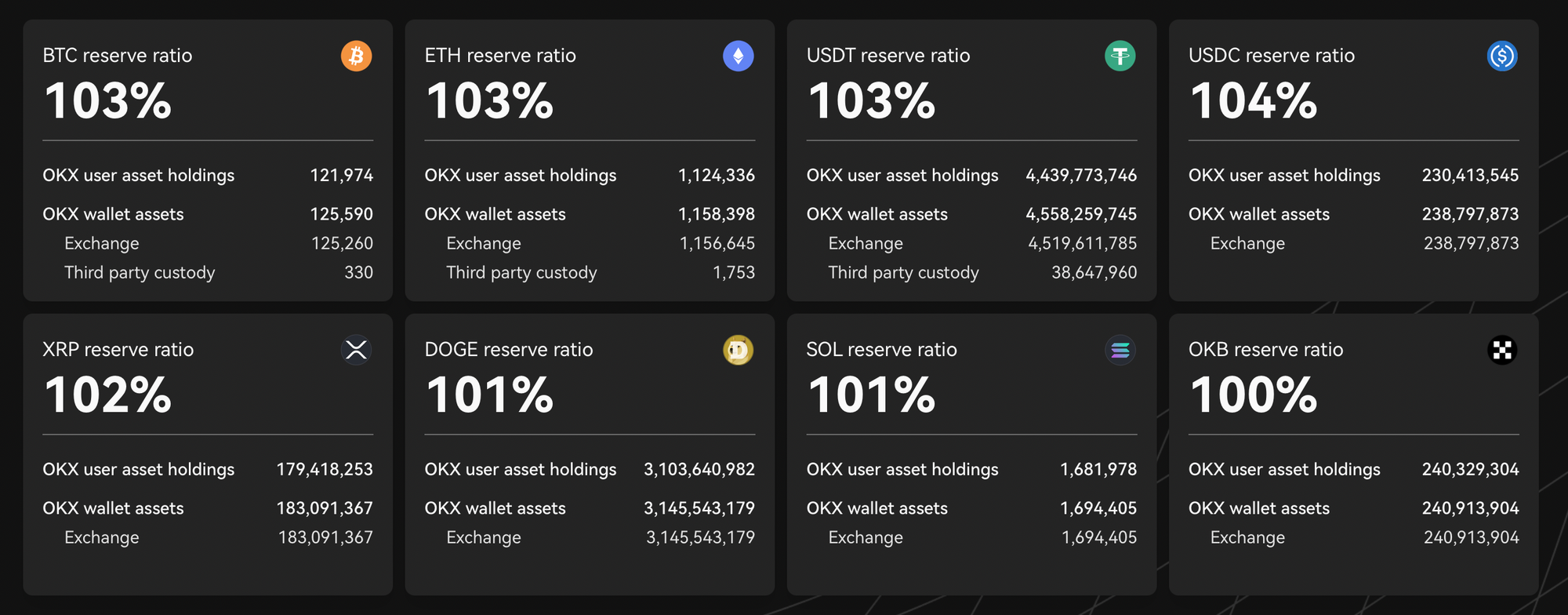The image size is (1568, 615).
Task: Select the BTC reserve ratio title
Action: click(118, 56)
